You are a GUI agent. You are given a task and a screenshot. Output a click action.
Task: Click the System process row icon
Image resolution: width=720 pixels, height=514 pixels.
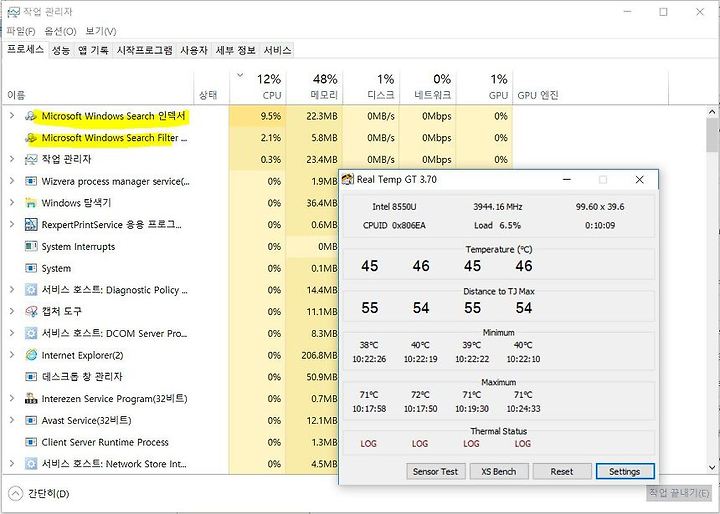click(31, 268)
